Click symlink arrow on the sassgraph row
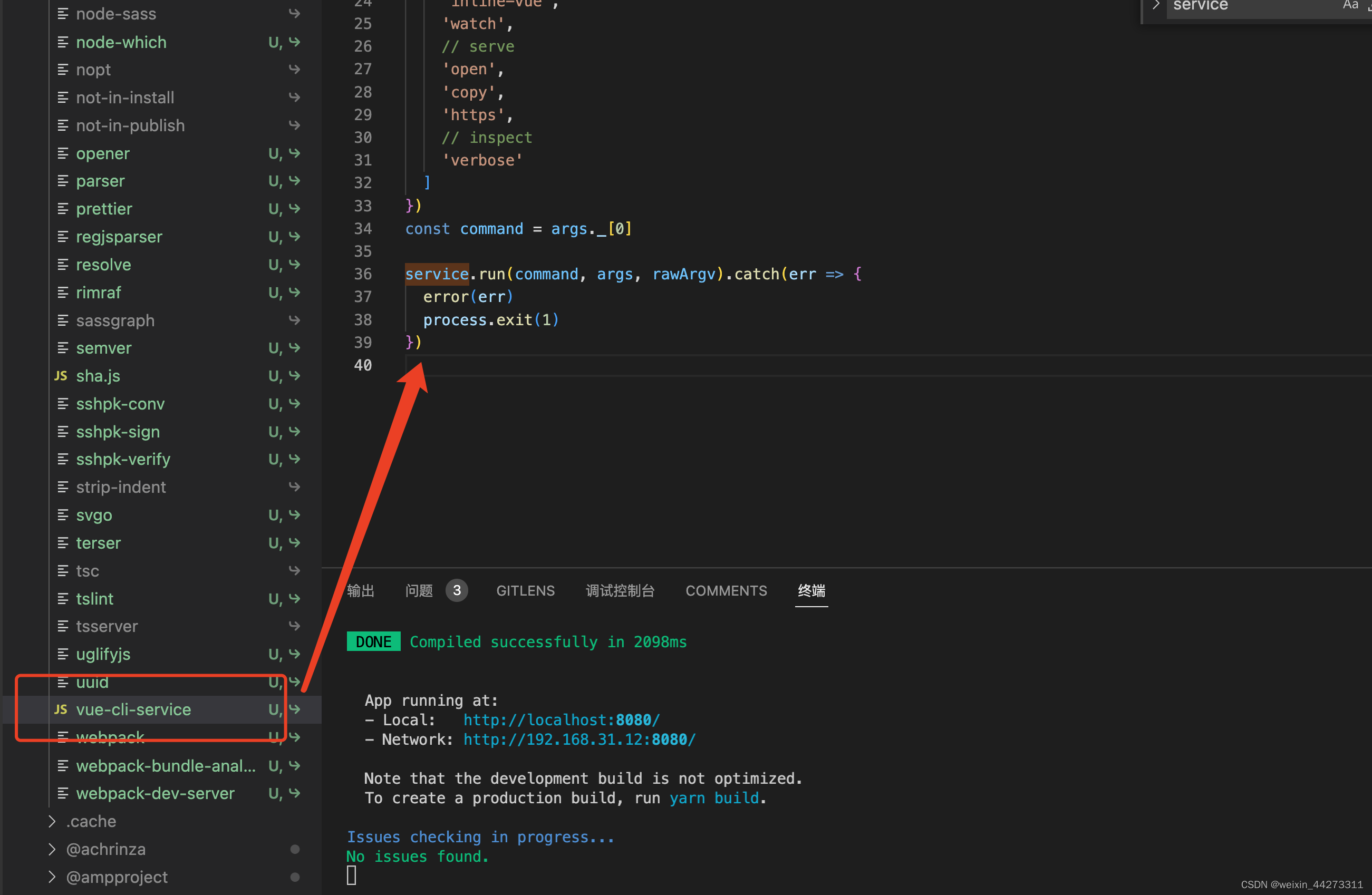1372x895 pixels. [x=295, y=320]
